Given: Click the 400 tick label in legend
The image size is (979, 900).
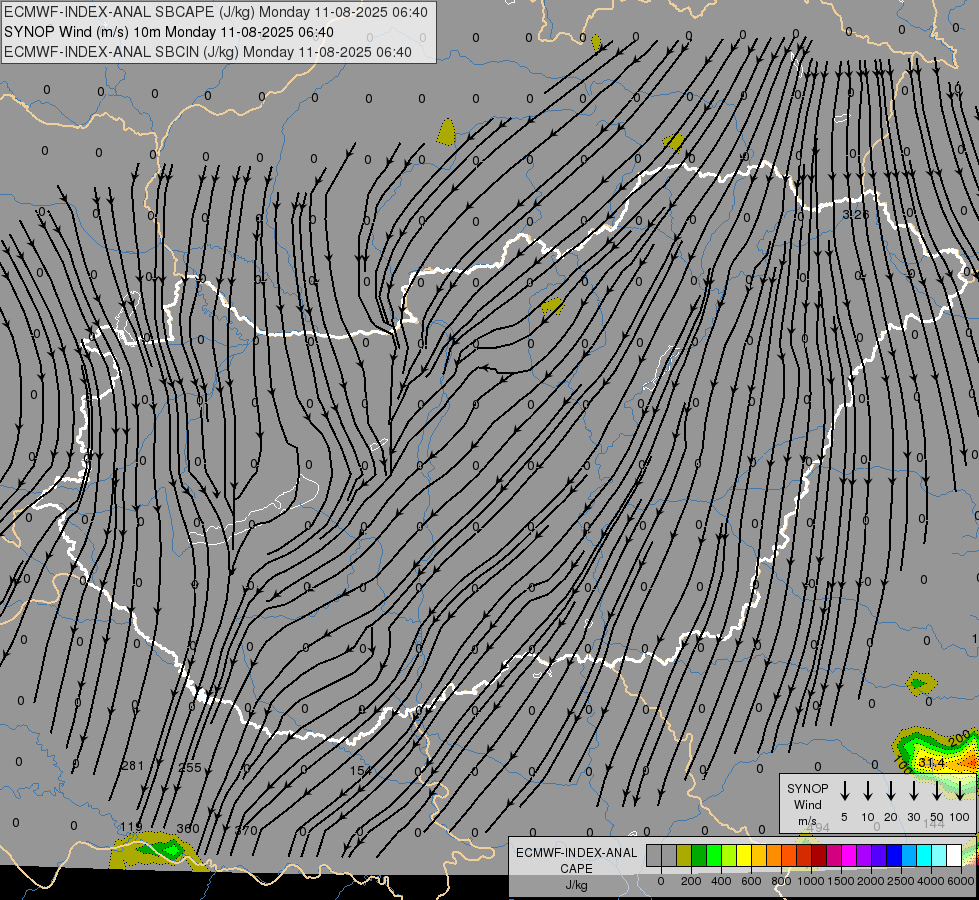Looking at the screenshot, I should [721, 881].
